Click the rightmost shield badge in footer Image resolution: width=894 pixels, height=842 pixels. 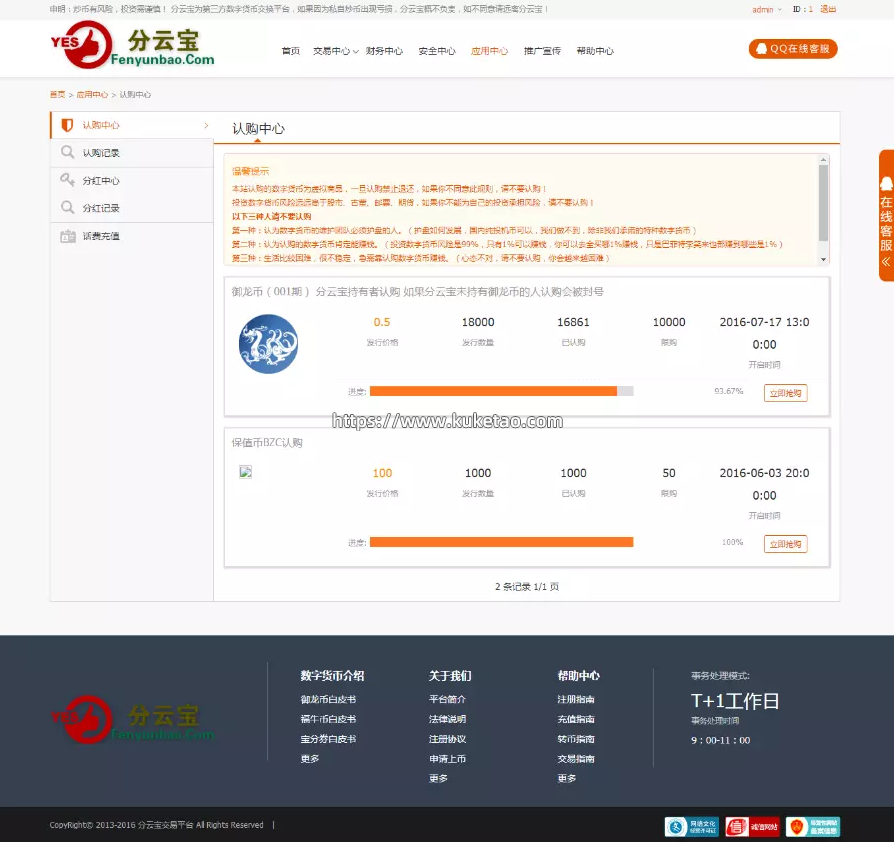pyautogui.click(x=812, y=826)
